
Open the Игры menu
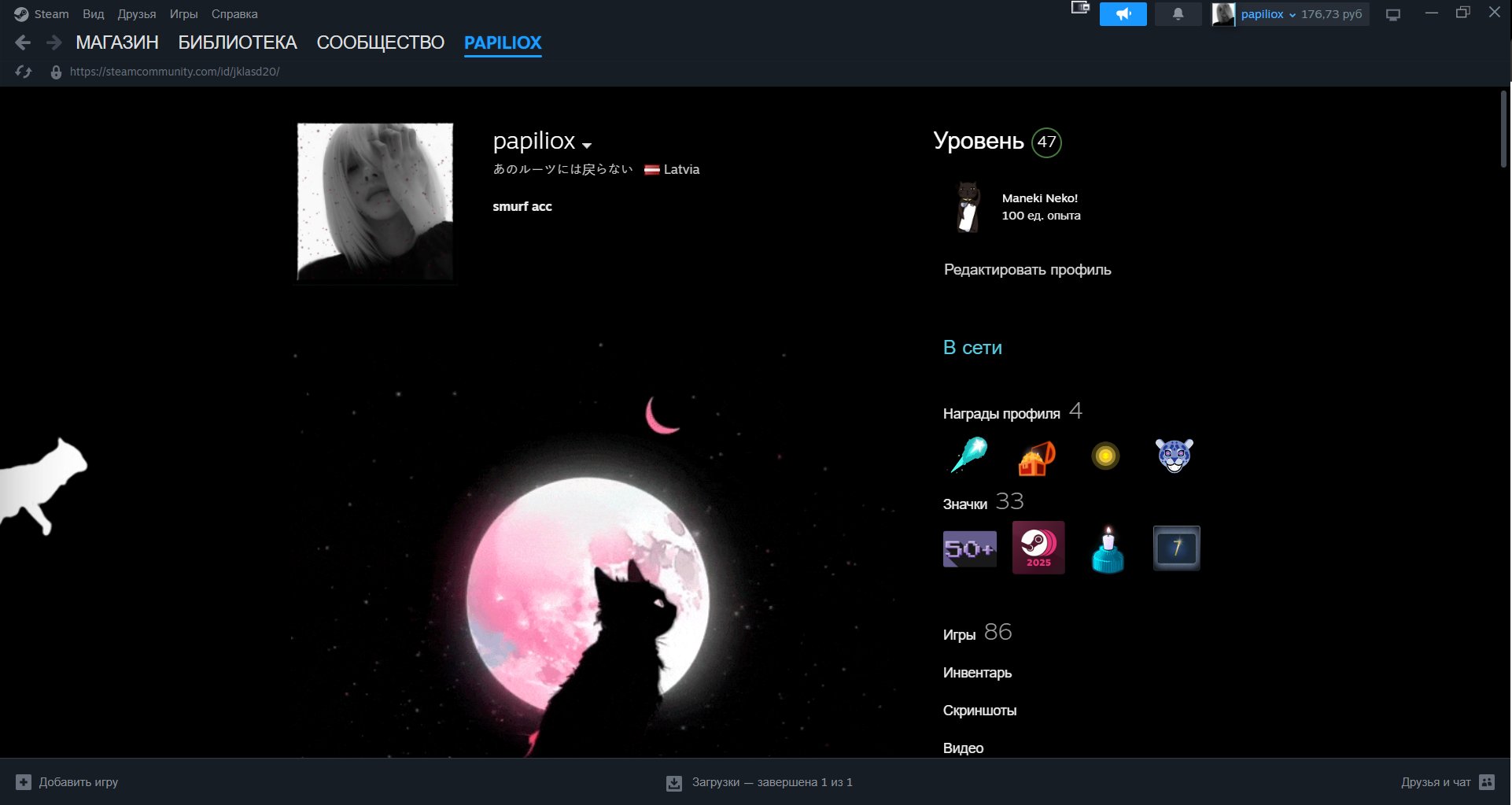click(183, 14)
